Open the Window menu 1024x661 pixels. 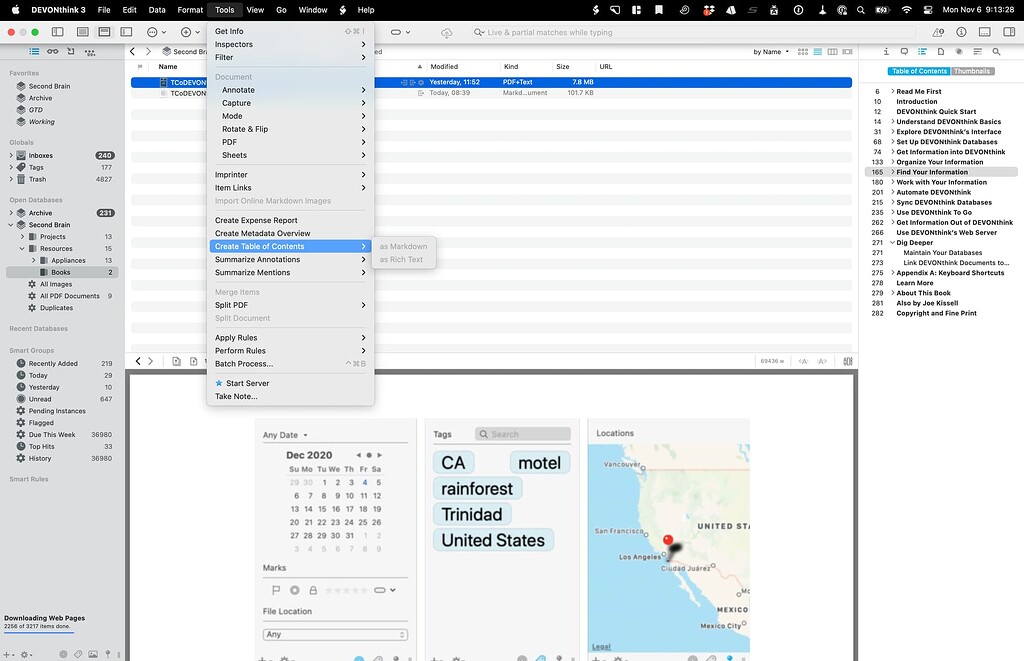(x=314, y=10)
